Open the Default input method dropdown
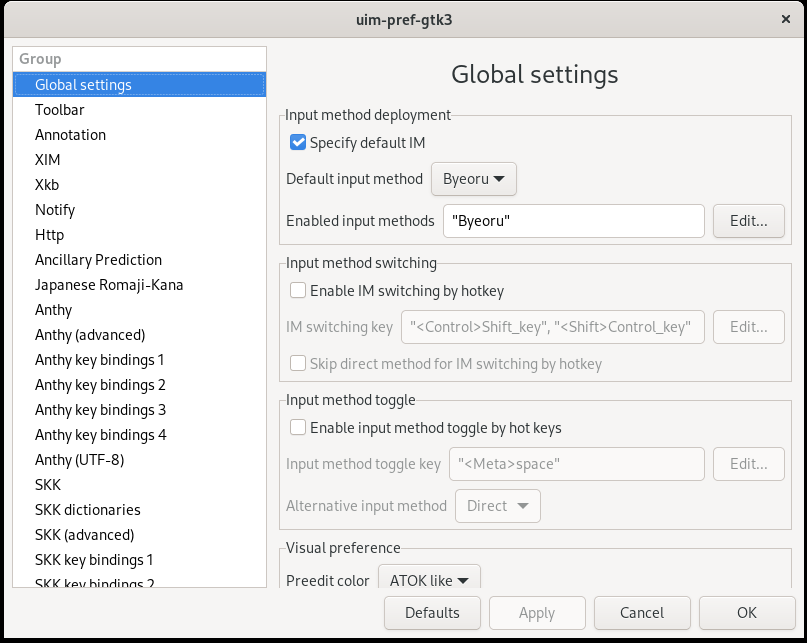This screenshot has height=643, width=807. click(473, 179)
